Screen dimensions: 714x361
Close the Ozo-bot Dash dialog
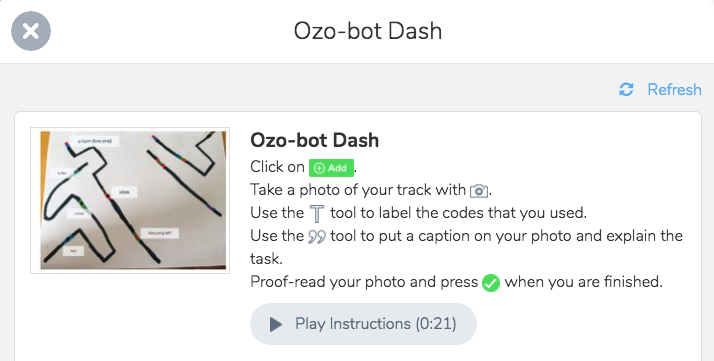click(31, 31)
